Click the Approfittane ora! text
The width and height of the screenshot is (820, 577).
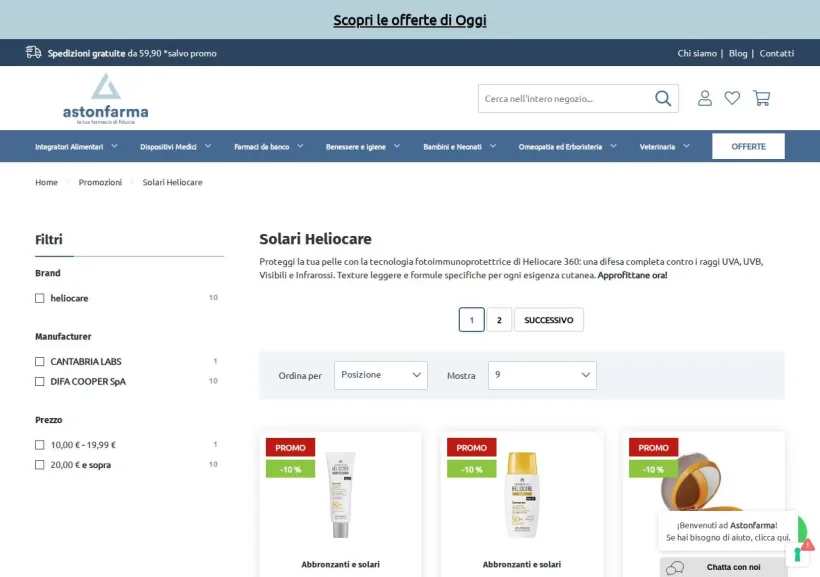coord(632,275)
